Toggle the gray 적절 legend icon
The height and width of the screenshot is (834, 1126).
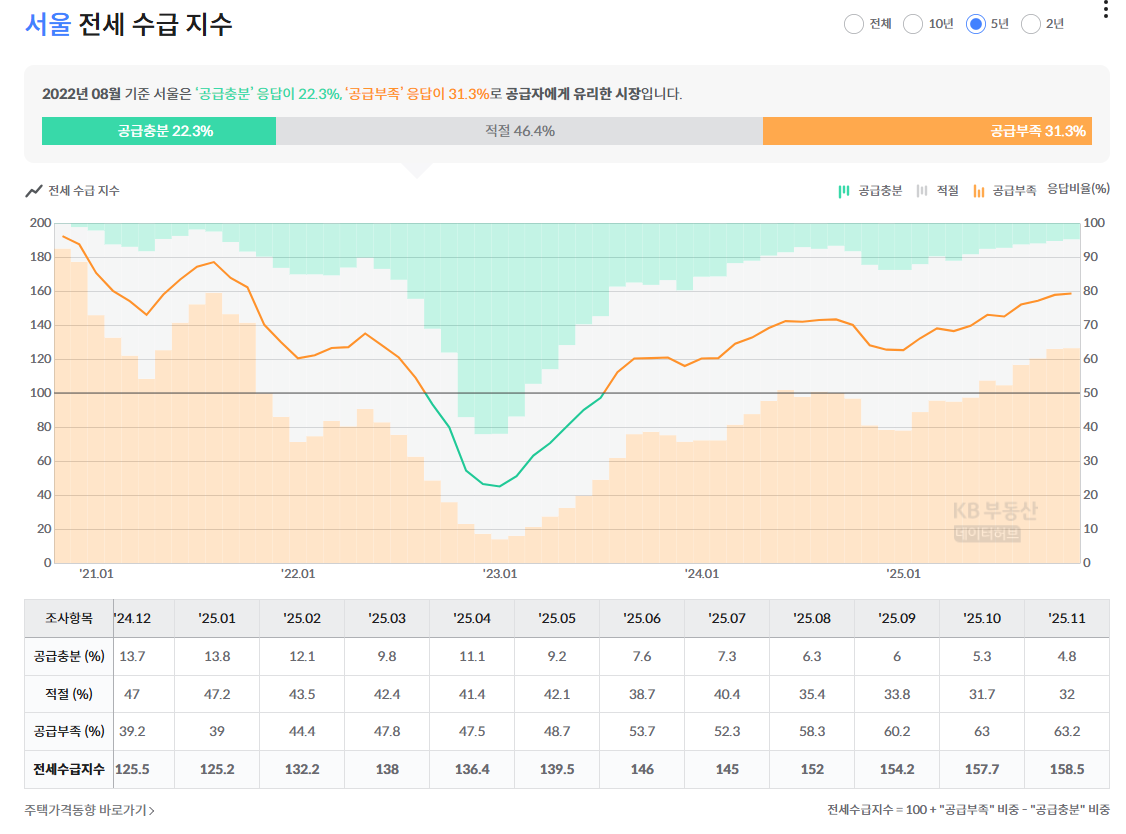pos(922,191)
